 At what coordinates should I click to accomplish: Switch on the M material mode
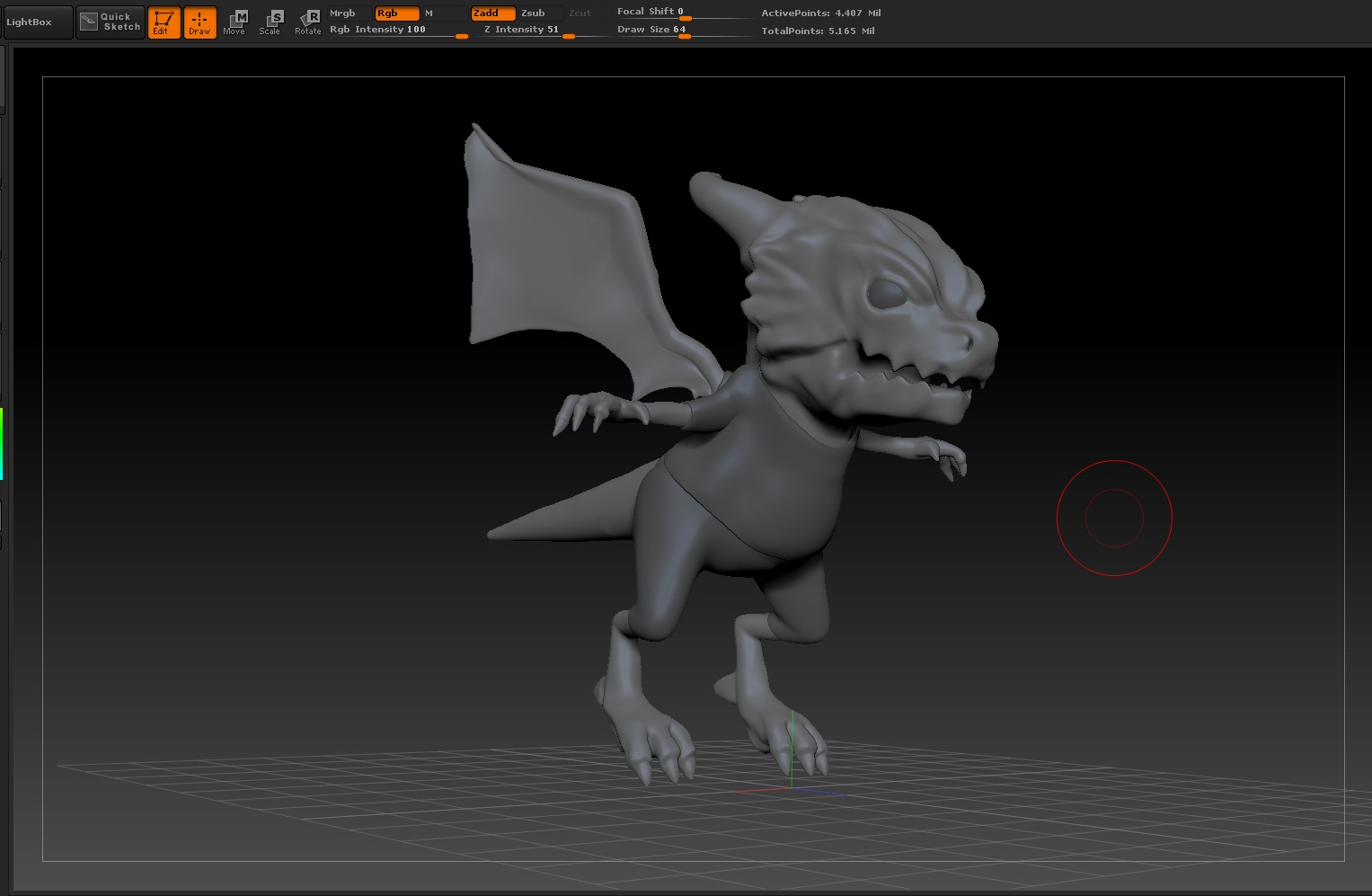click(430, 13)
